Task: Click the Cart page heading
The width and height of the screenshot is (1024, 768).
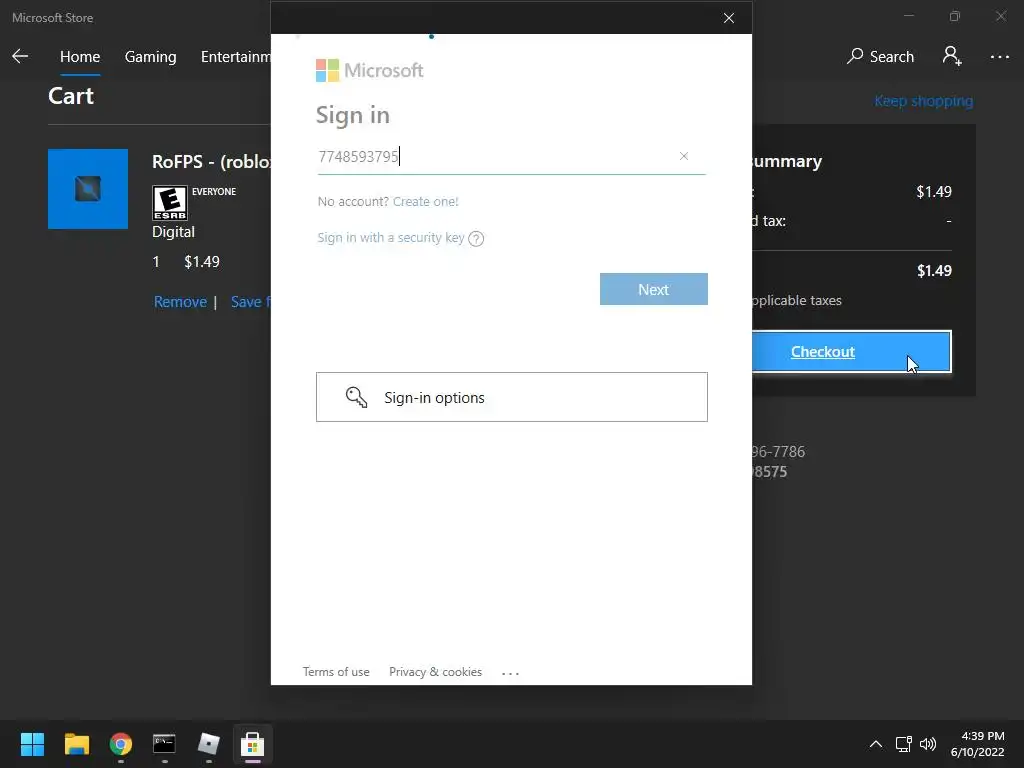Action: coord(71,96)
